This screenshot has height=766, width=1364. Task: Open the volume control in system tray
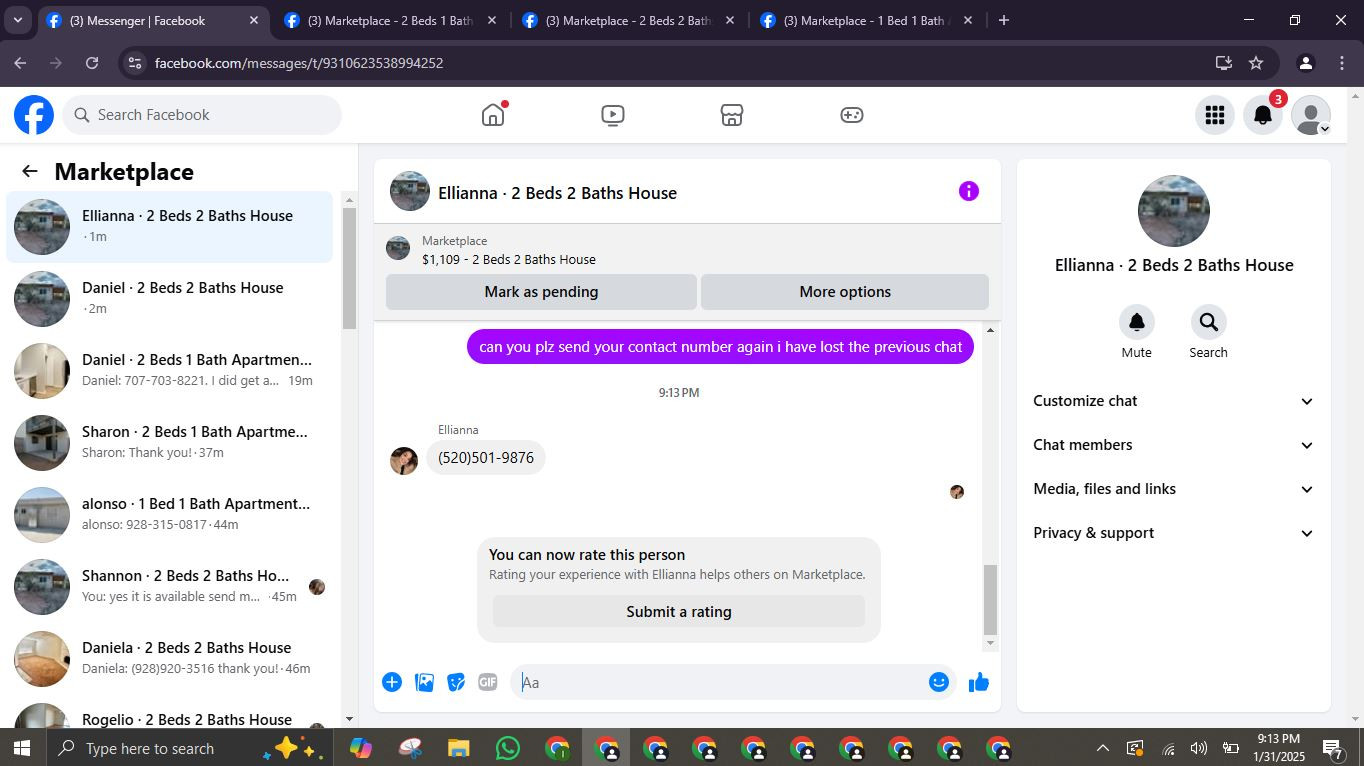1198,748
